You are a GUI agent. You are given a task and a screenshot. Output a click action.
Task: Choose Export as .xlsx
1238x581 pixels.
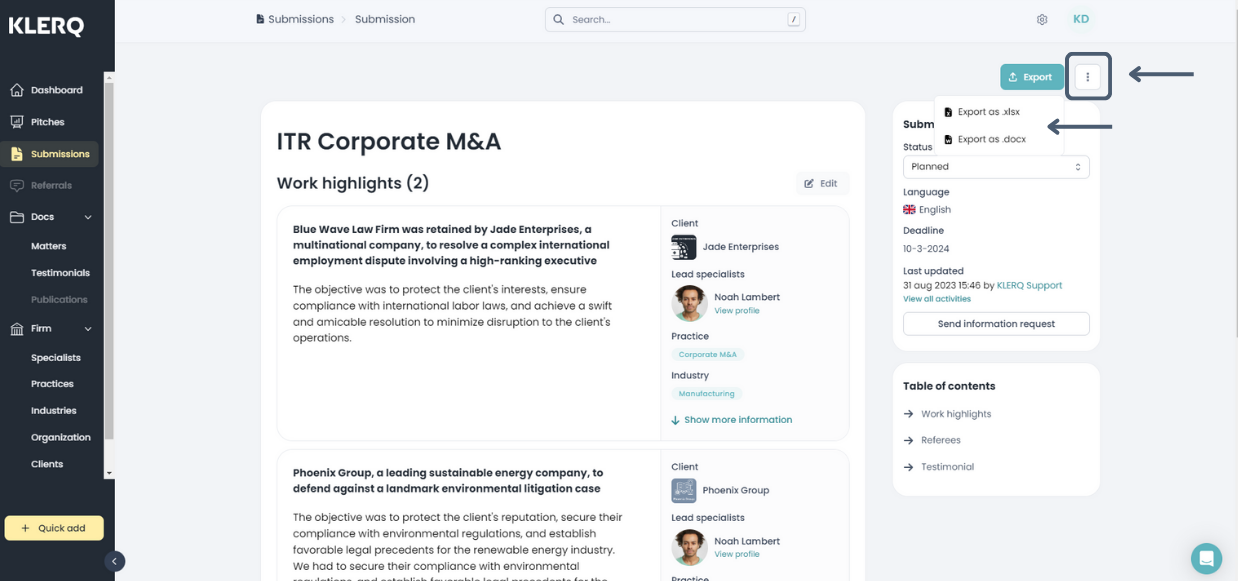coord(988,112)
